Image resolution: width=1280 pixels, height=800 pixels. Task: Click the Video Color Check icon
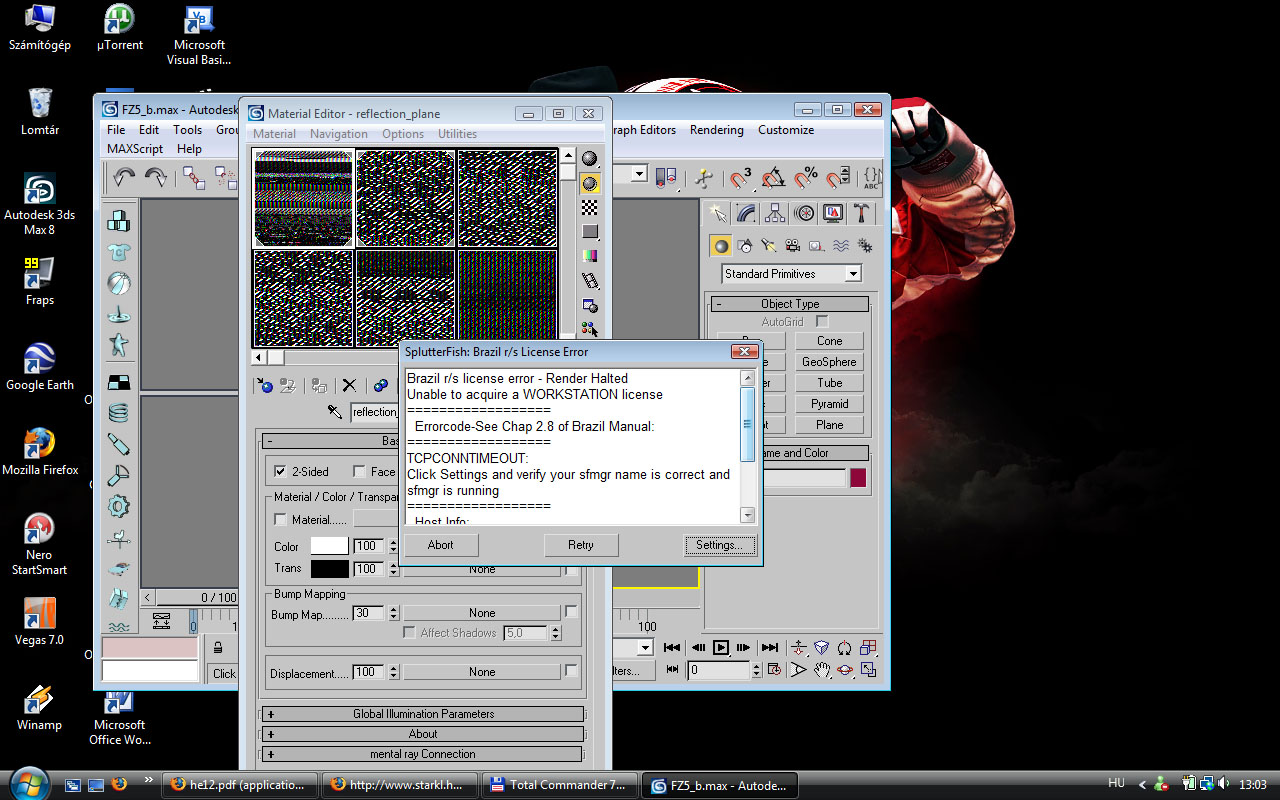tap(590, 256)
